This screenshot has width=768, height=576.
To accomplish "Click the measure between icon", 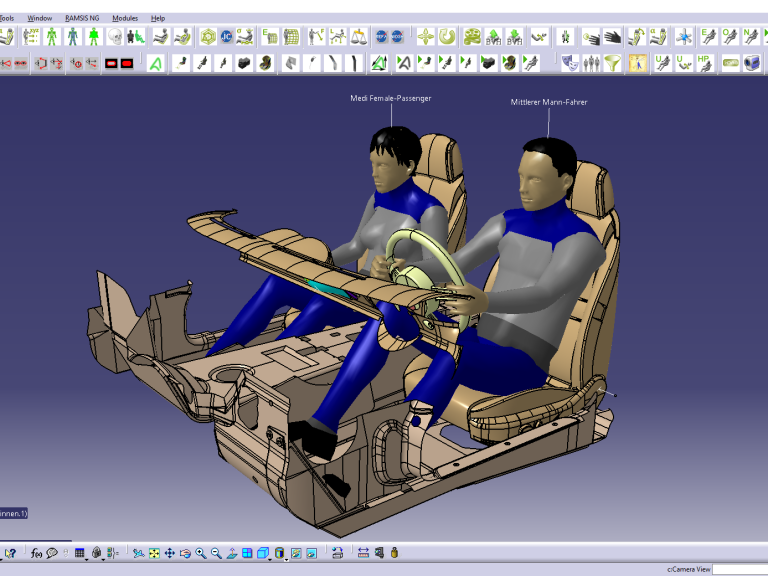I will (x=363, y=553).
